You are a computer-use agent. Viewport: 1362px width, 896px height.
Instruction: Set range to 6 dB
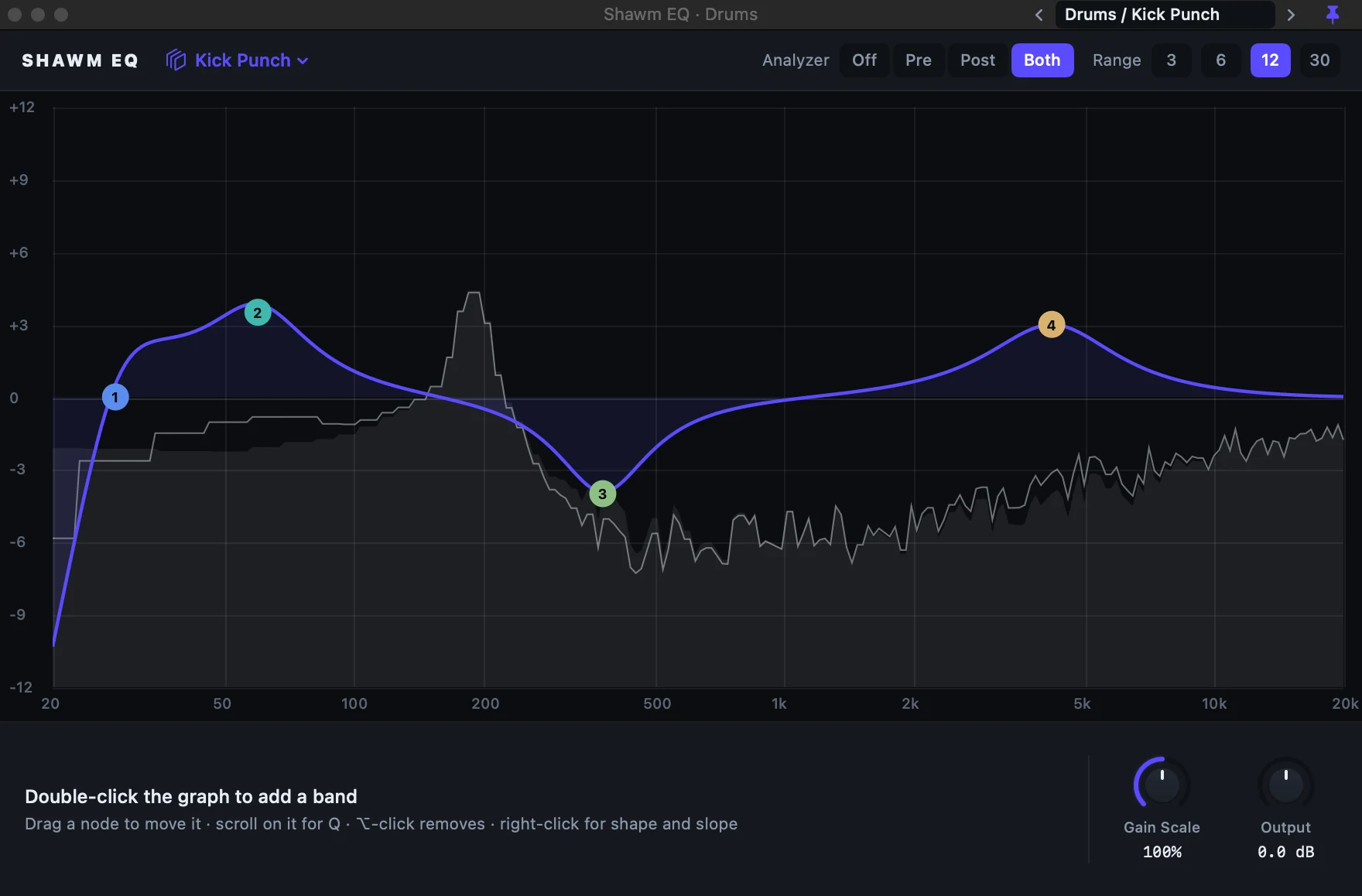click(x=1221, y=60)
